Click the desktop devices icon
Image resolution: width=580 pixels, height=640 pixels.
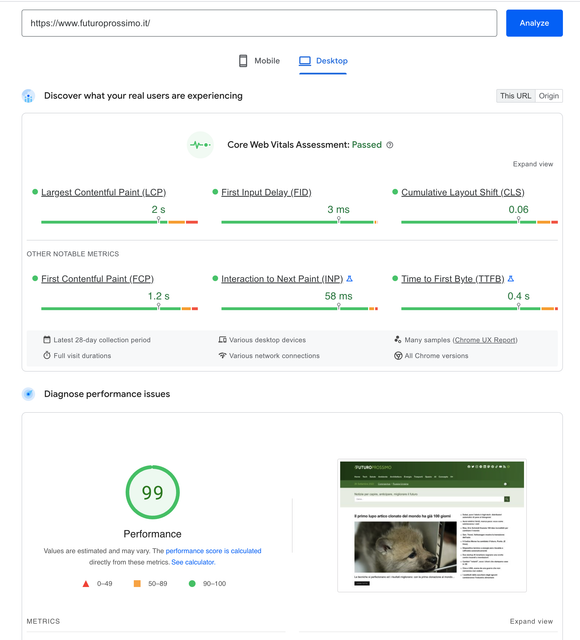(222, 340)
